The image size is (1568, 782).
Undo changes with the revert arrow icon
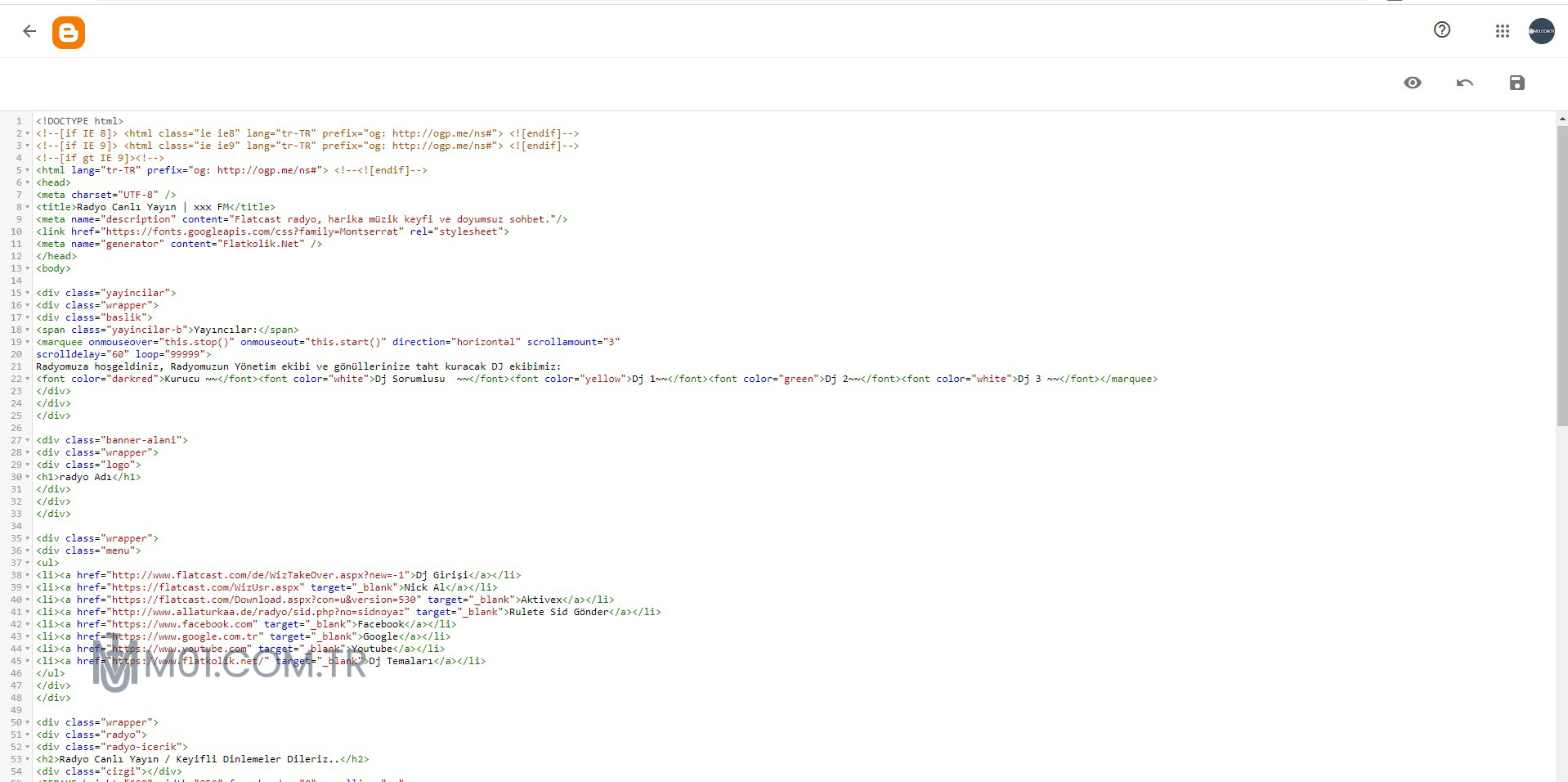pos(1464,83)
